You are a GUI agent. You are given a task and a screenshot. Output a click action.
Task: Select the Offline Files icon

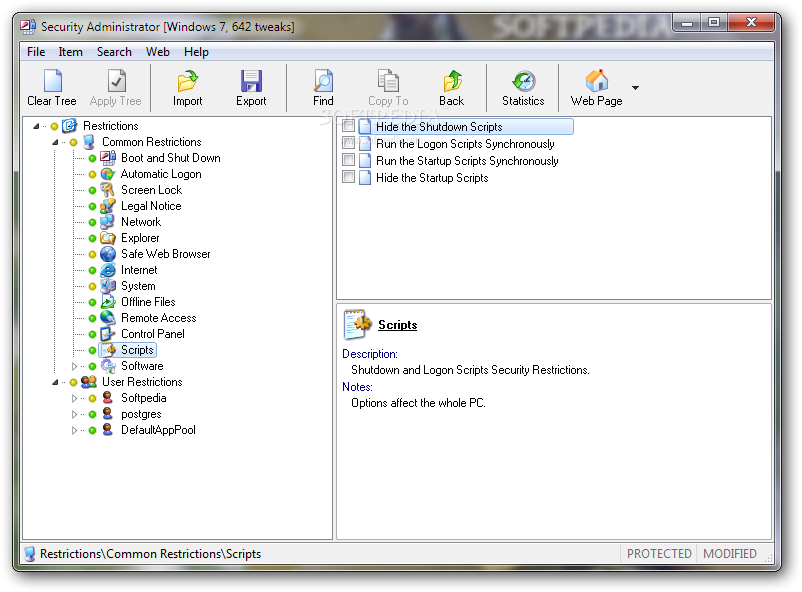pyautogui.click(x=108, y=302)
